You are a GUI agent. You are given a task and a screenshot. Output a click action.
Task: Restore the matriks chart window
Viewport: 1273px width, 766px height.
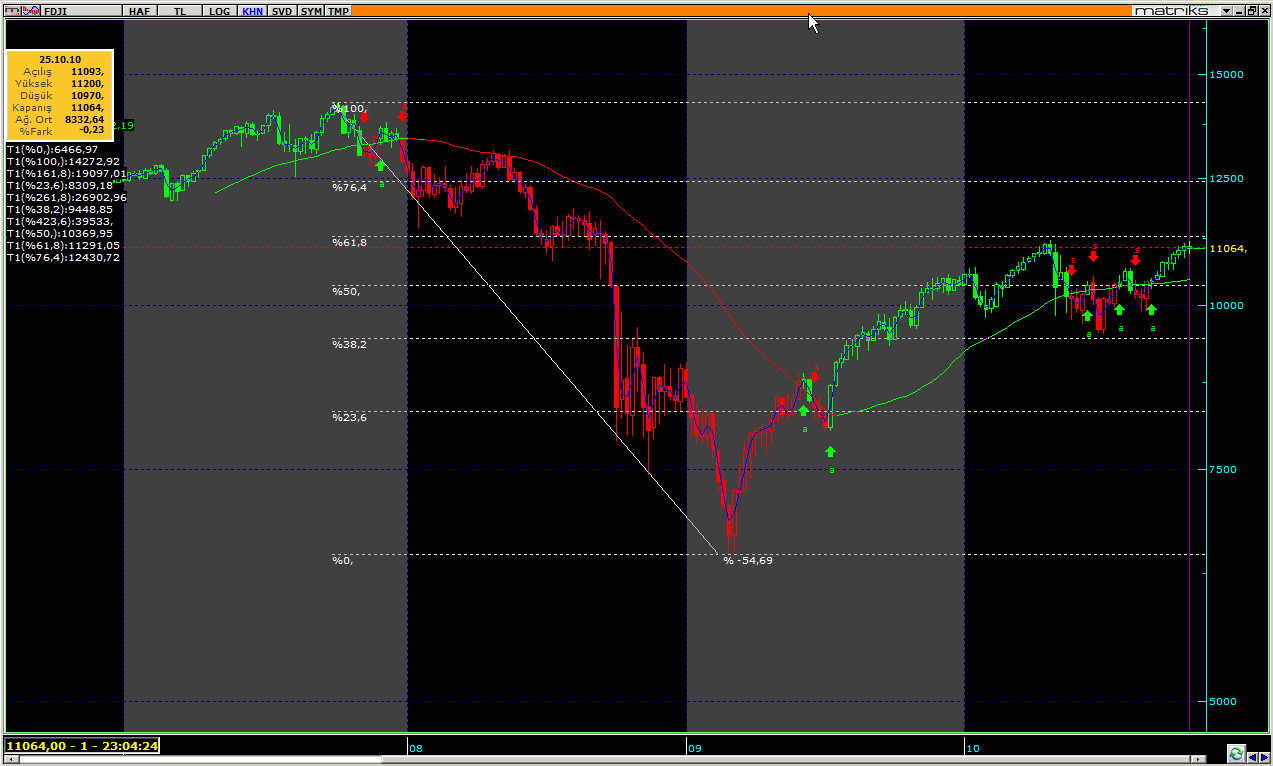coord(1251,10)
